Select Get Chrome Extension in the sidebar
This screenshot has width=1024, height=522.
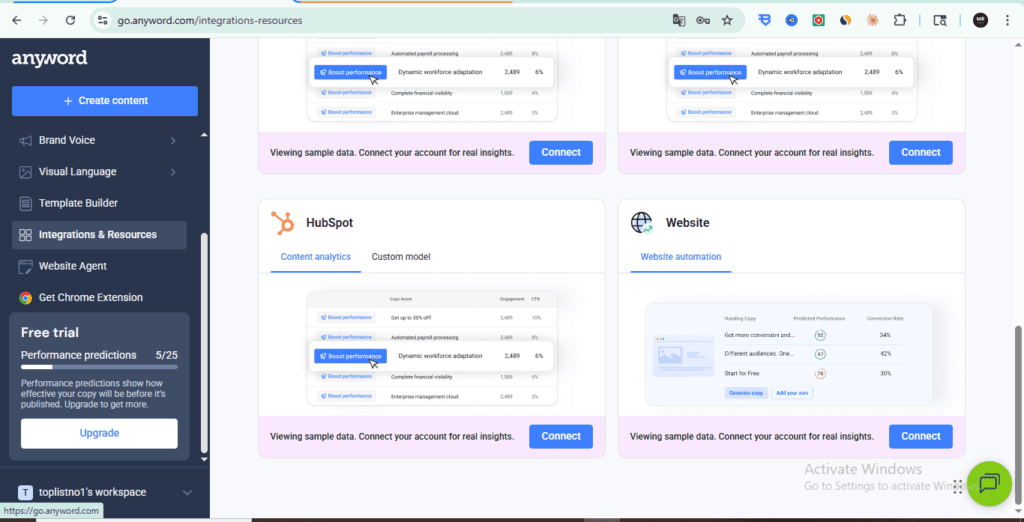coord(99,297)
